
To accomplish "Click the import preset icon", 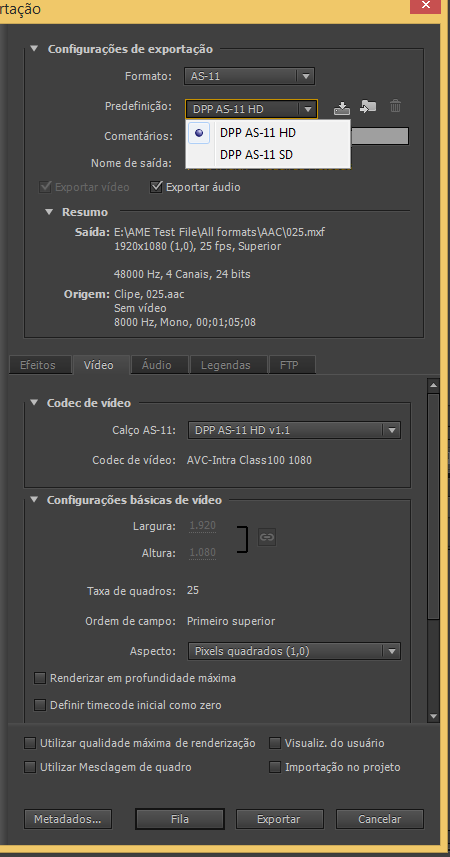I will pos(368,107).
